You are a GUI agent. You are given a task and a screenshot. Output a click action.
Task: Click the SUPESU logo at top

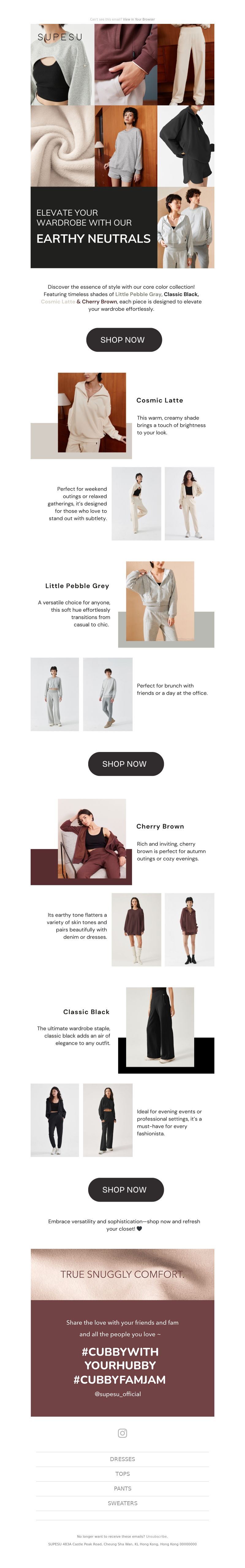(60, 37)
